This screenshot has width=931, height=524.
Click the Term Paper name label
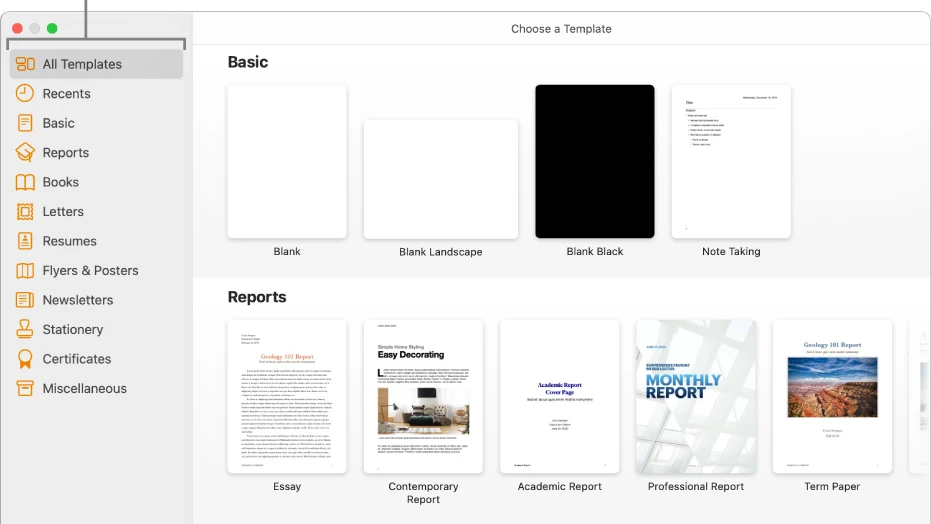[832, 487]
